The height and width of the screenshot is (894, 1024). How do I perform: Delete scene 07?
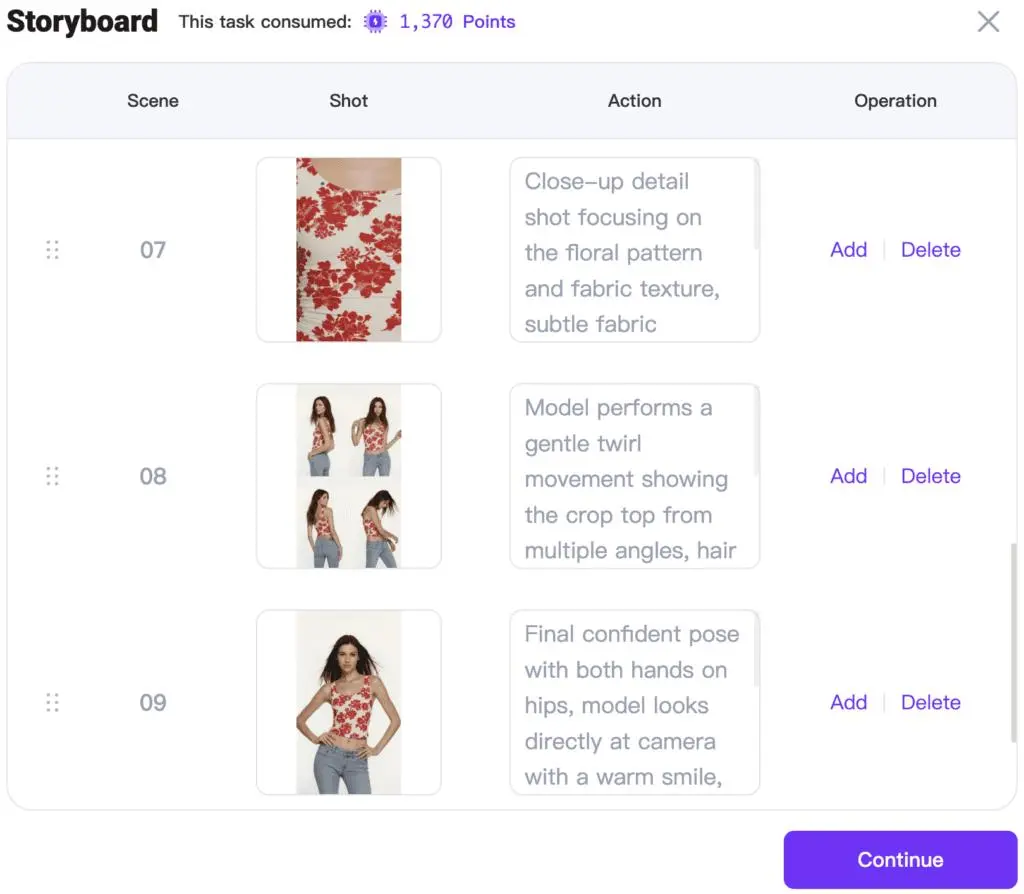pos(931,249)
